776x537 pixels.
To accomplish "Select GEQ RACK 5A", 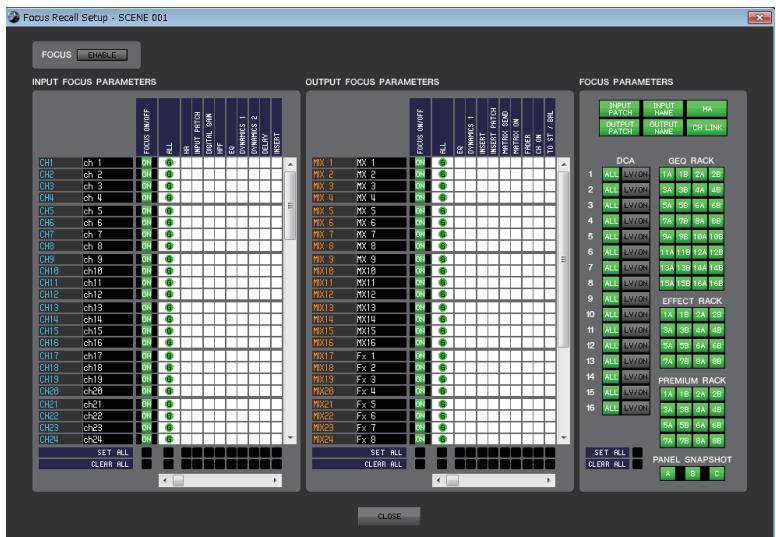I will (x=668, y=205).
